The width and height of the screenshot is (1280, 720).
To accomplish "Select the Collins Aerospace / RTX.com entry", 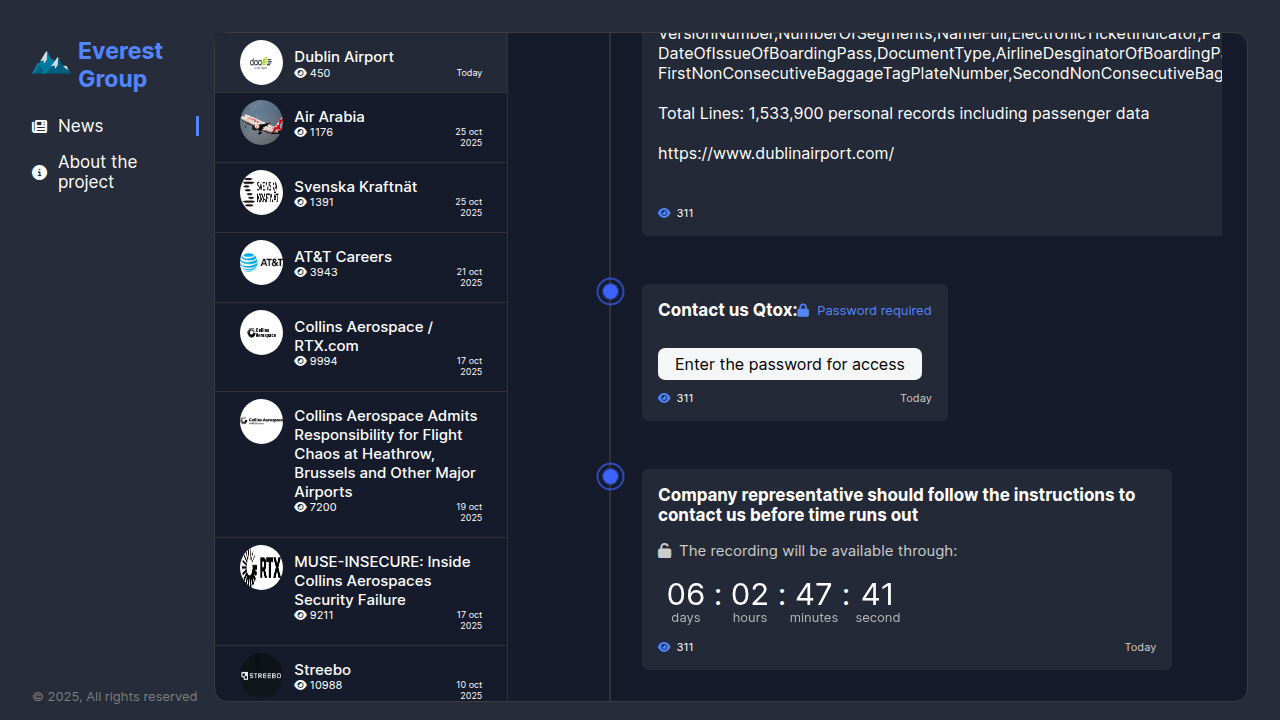I will 363,337.
